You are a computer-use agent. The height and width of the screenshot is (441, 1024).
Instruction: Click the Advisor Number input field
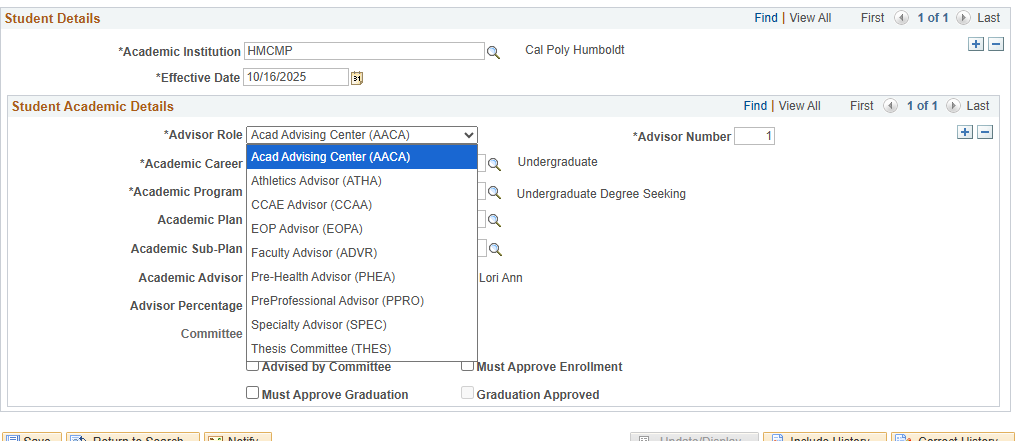tap(754, 136)
